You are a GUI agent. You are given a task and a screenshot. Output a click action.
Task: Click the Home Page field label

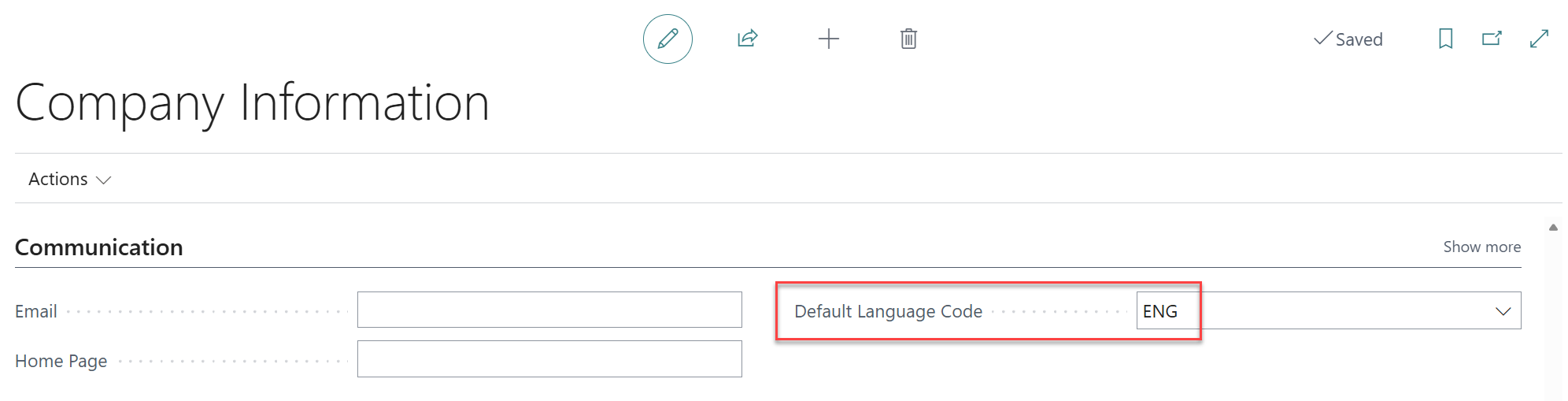[x=61, y=361]
